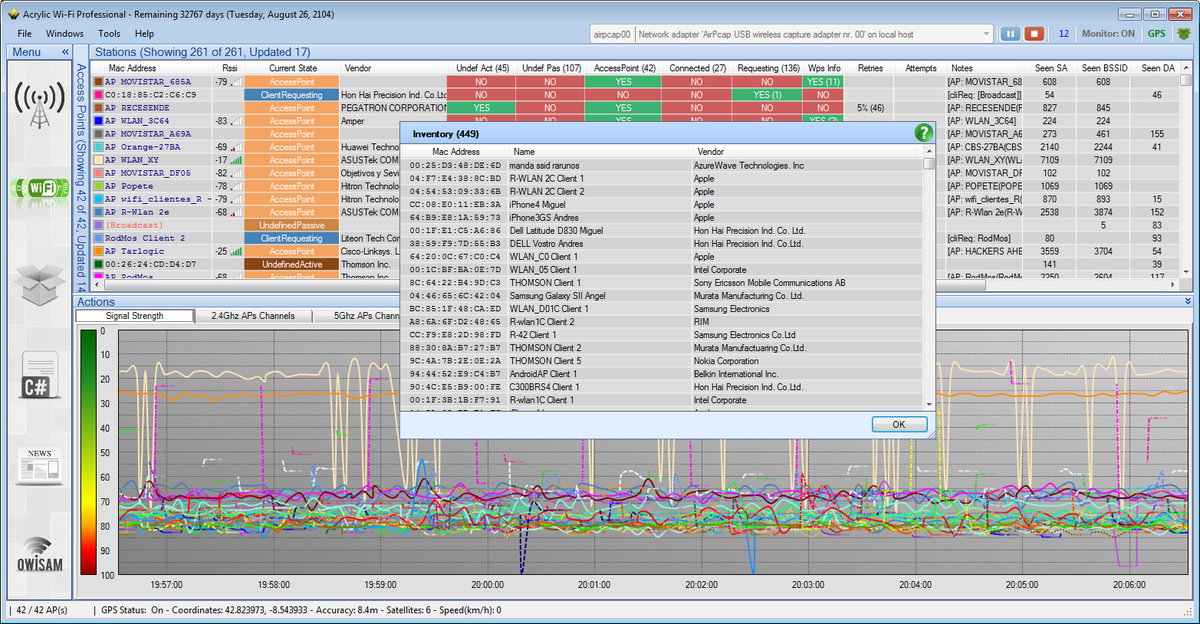Open the Tools menu
1200x624 pixels.
pyautogui.click(x=109, y=33)
